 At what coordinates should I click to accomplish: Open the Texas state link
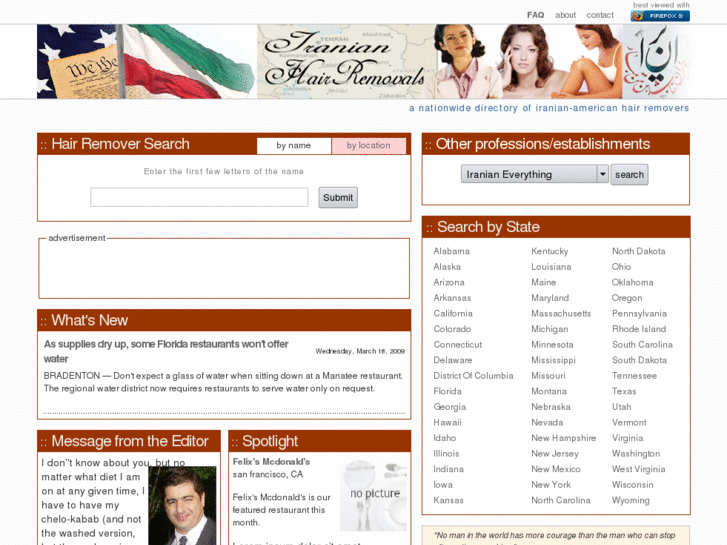pyautogui.click(x=624, y=391)
